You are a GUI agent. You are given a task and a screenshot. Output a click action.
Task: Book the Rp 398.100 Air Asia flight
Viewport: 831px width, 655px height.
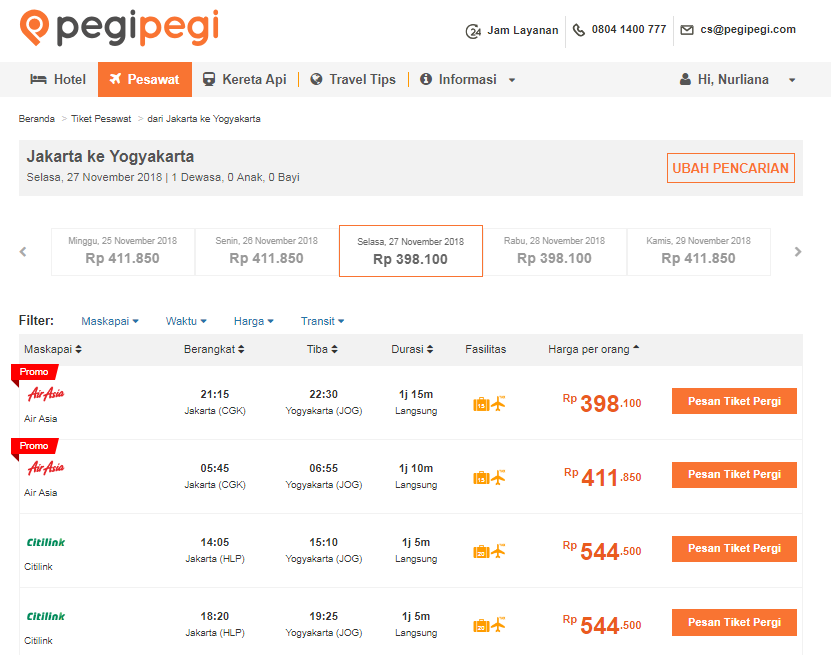[734, 401]
